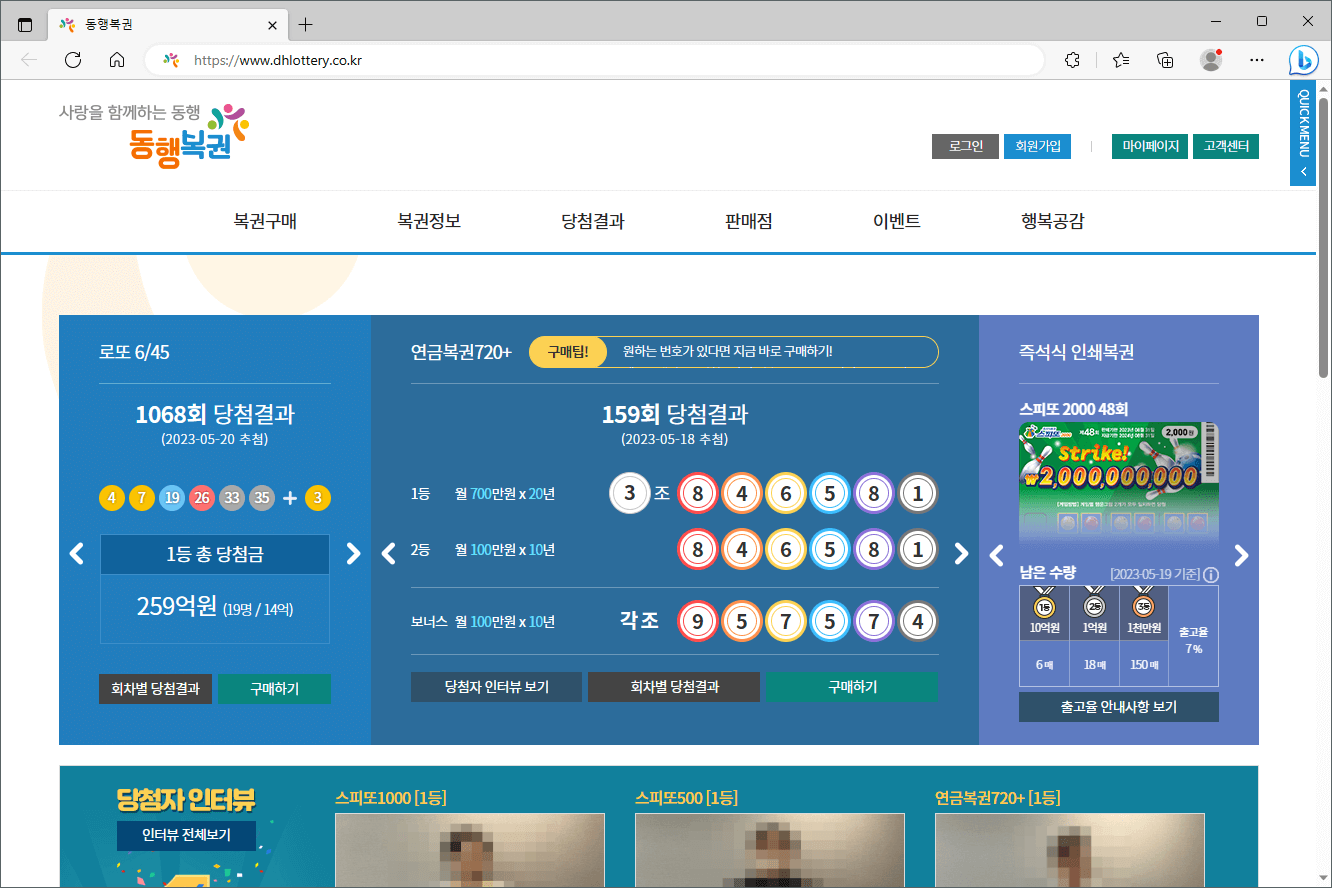Image resolution: width=1332 pixels, height=888 pixels.
Task: Go to browser Home icon
Action: (117, 60)
